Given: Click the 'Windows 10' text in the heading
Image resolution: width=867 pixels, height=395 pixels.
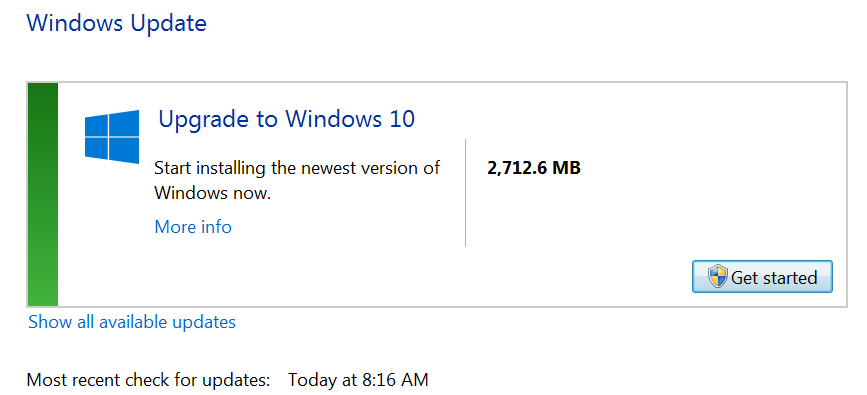Looking at the screenshot, I should [x=350, y=118].
